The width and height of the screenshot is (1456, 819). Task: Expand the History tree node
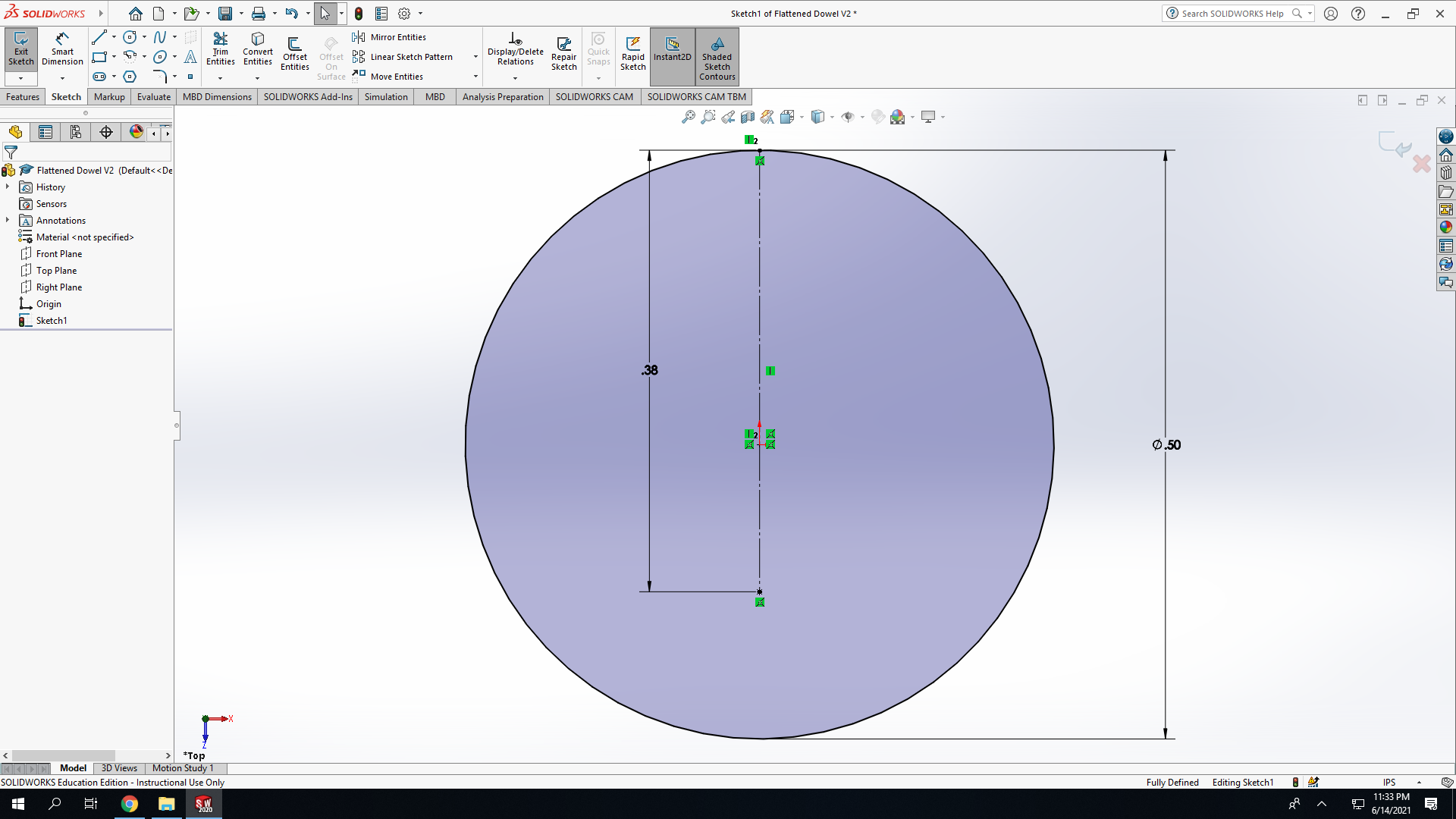point(8,187)
